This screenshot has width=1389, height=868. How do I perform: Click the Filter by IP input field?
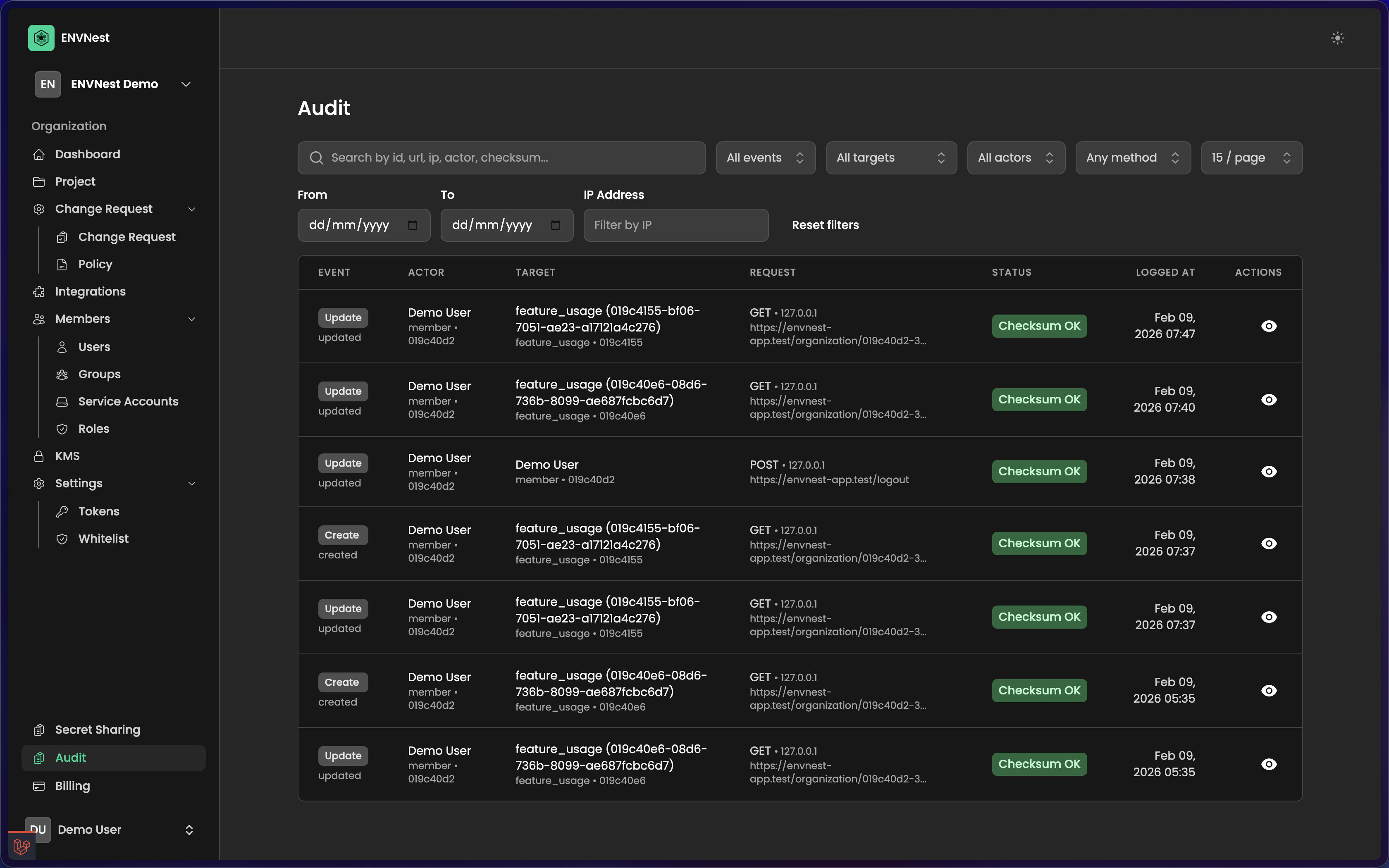pyautogui.click(x=675, y=225)
